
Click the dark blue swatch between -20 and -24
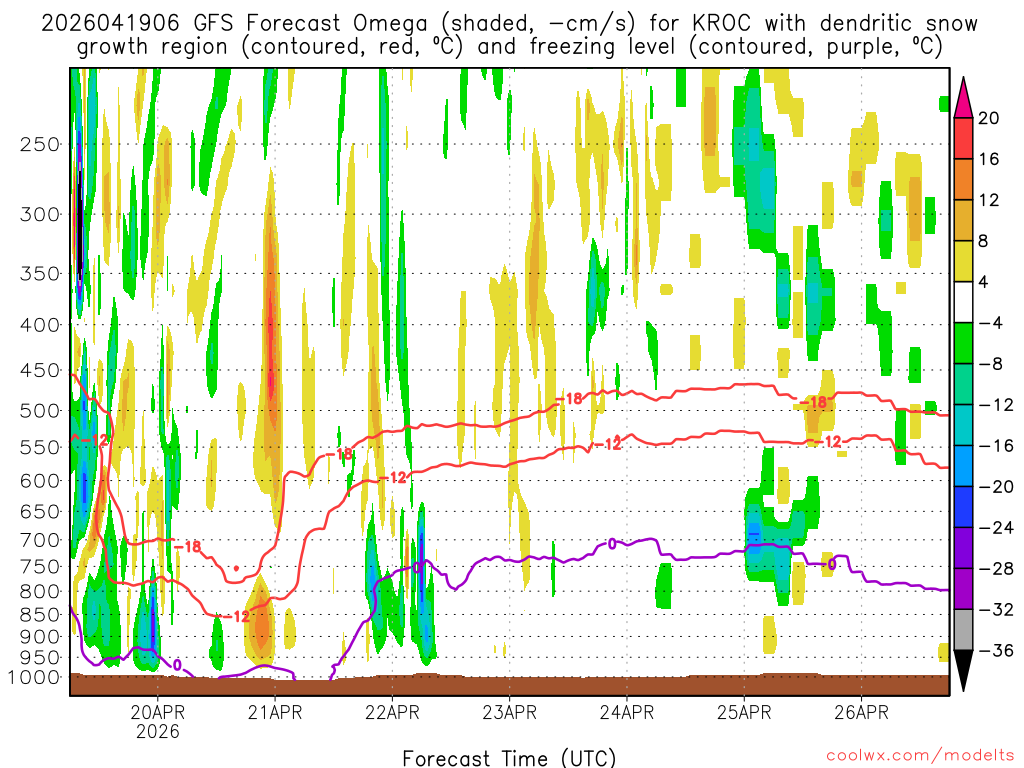(963, 507)
